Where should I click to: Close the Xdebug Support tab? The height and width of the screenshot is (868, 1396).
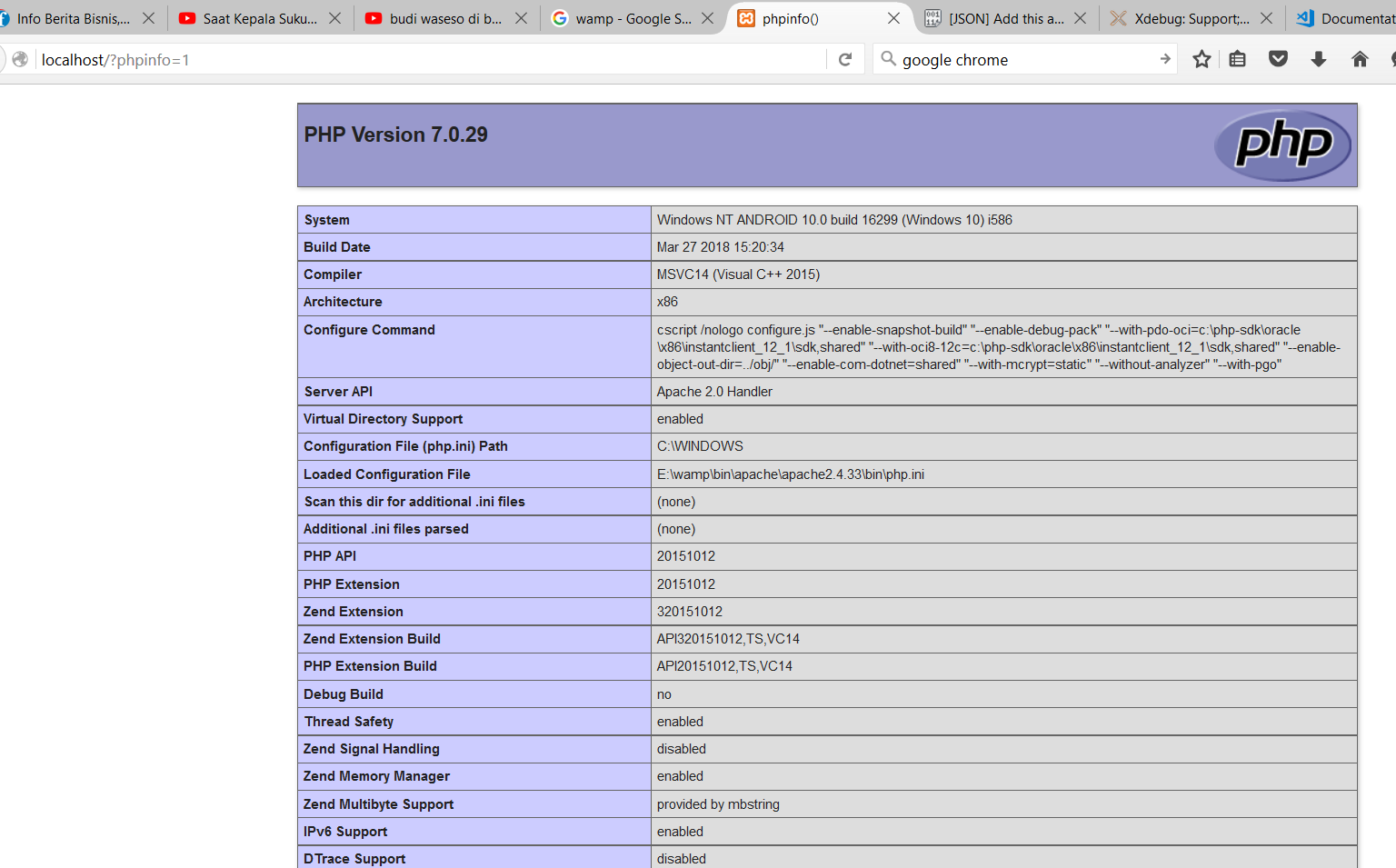[x=1266, y=18]
